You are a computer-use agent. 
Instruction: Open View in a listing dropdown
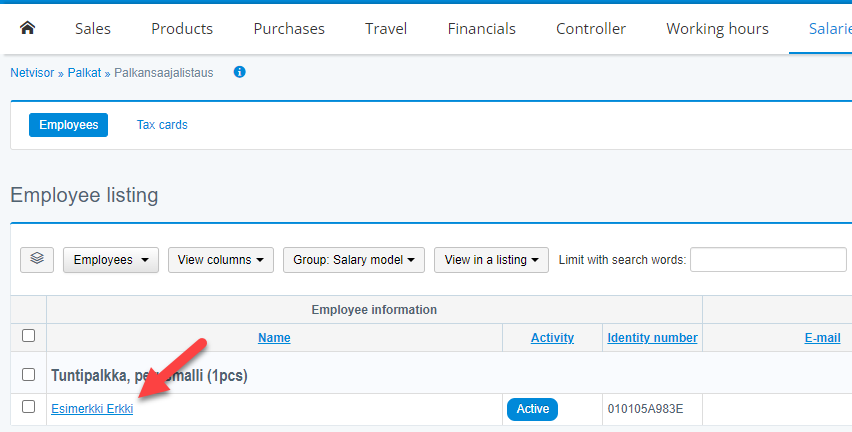point(491,260)
